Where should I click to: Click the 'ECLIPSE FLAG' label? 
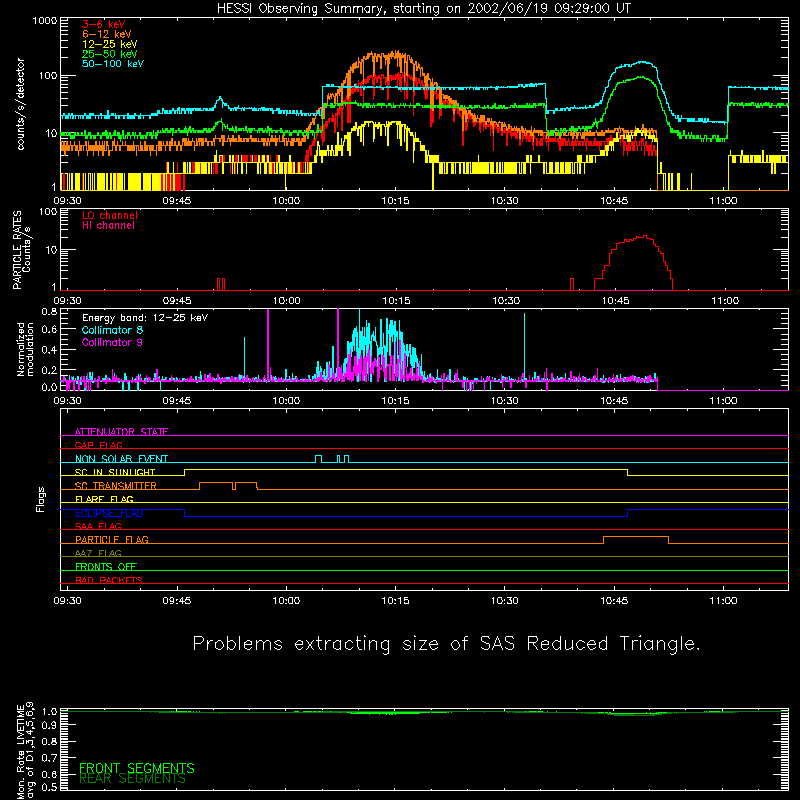109,513
